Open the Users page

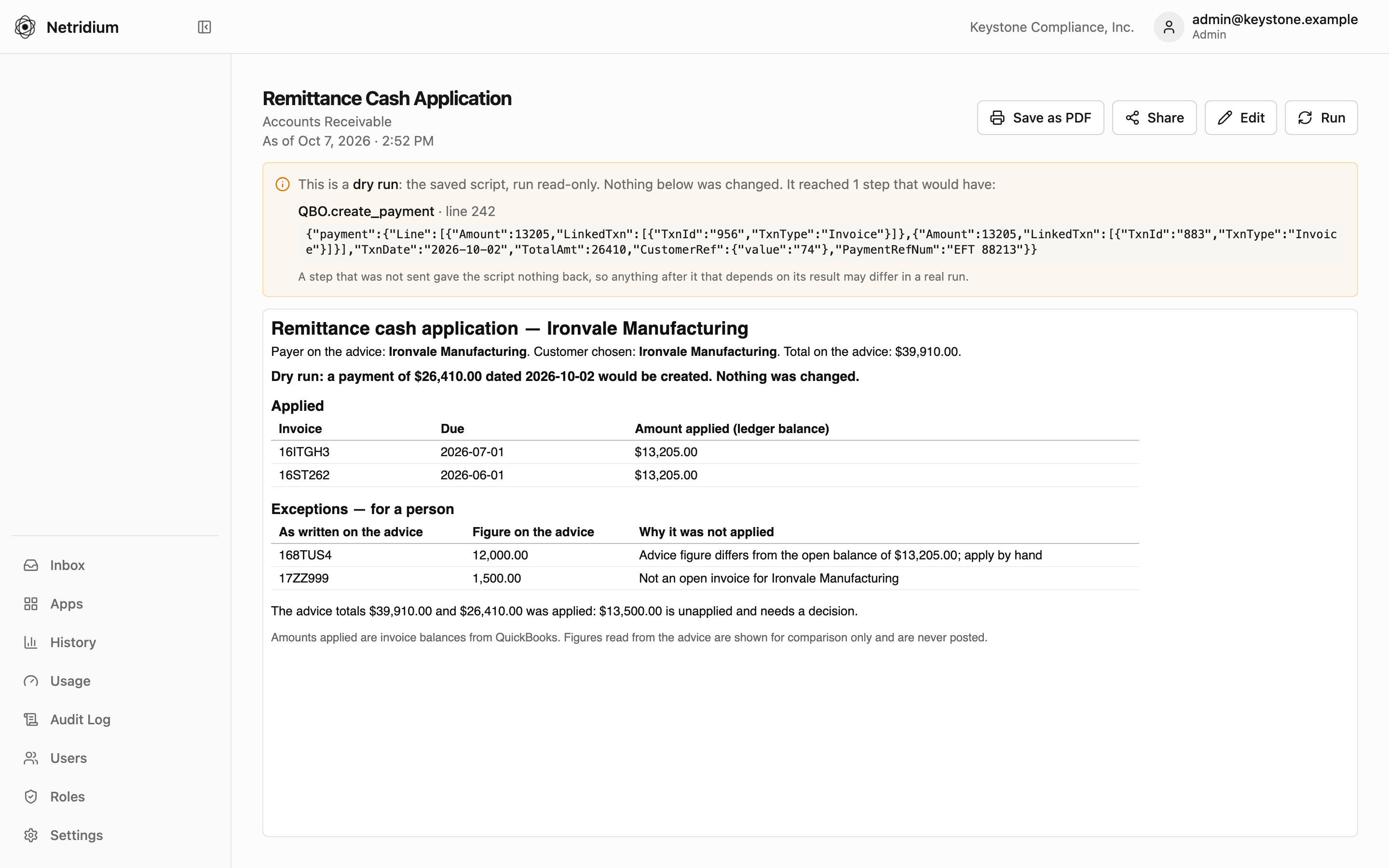115,759
